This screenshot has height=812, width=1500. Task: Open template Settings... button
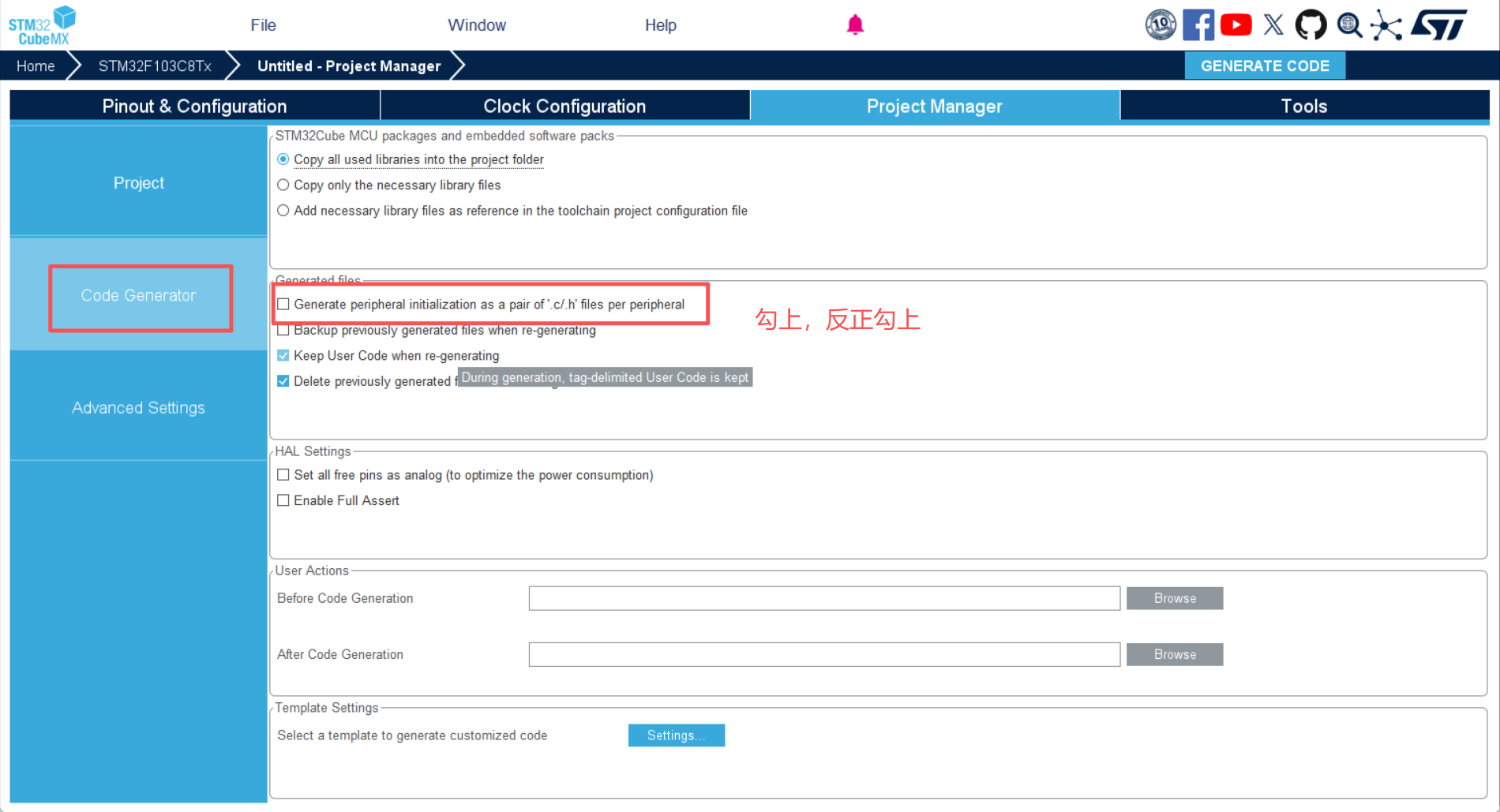[x=677, y=735]
